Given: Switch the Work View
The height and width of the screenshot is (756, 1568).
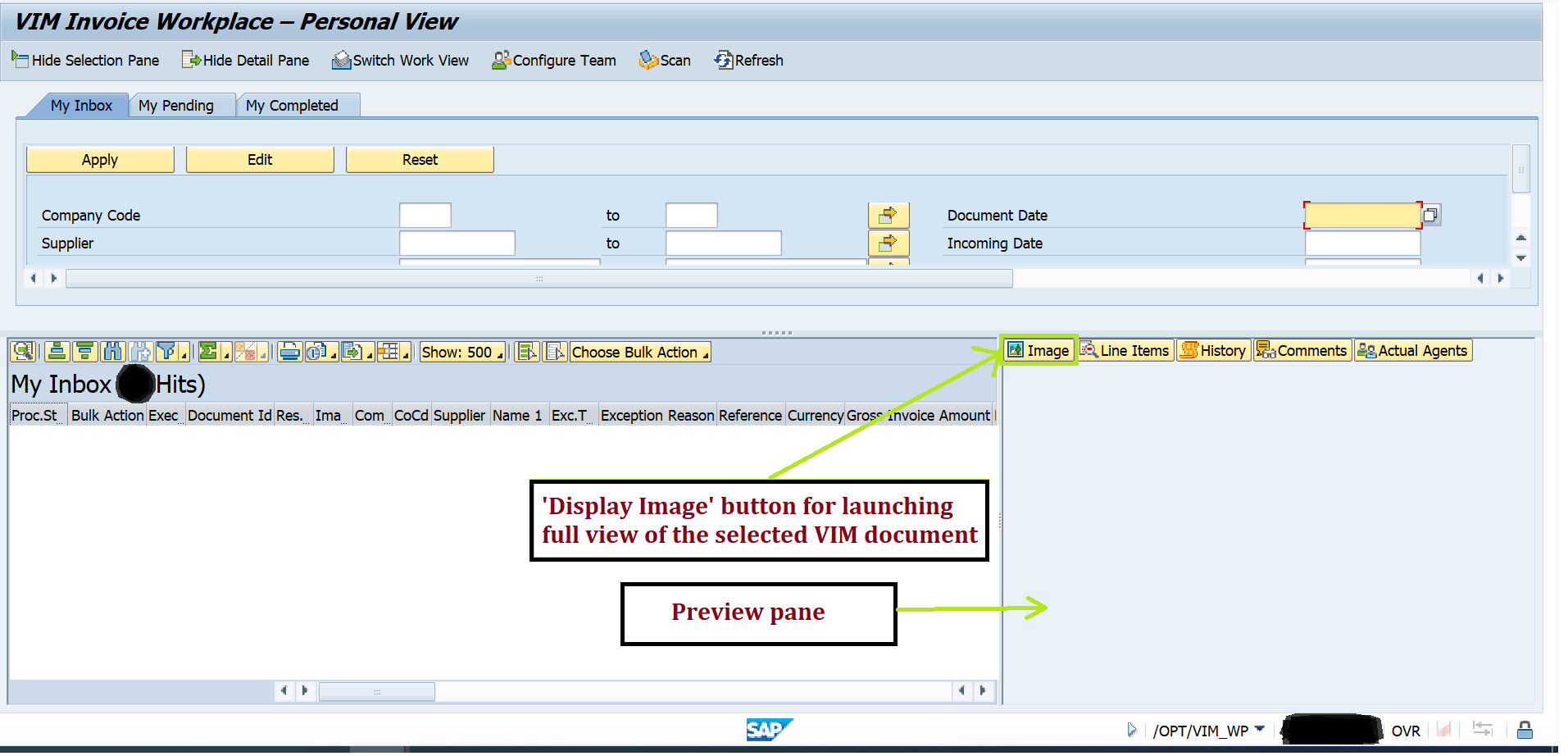Looking at the screenshot, I should pos(400,60).
